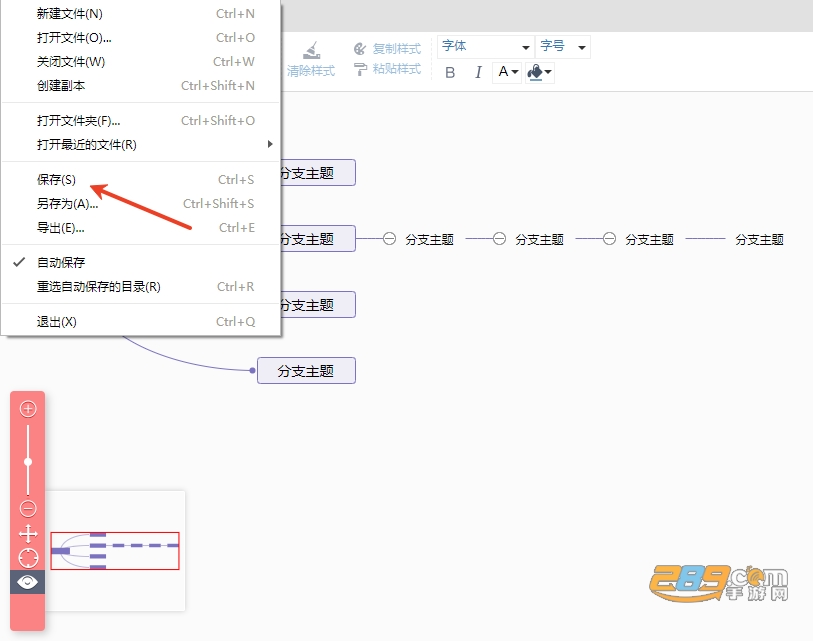Click the zoom slider handle
The width and height of the screenshot is (813, 641).
point(28,462)
